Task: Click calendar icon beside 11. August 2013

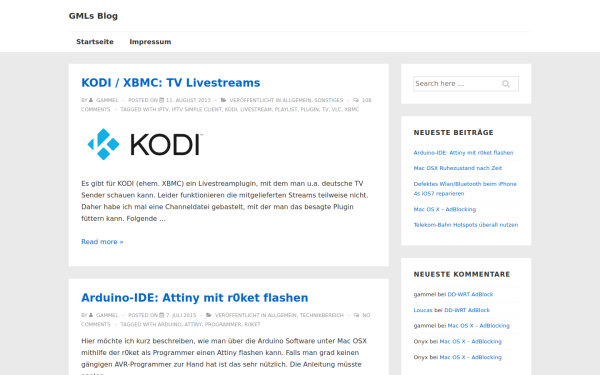Action: pyautogui.click(x=162, y=100)
